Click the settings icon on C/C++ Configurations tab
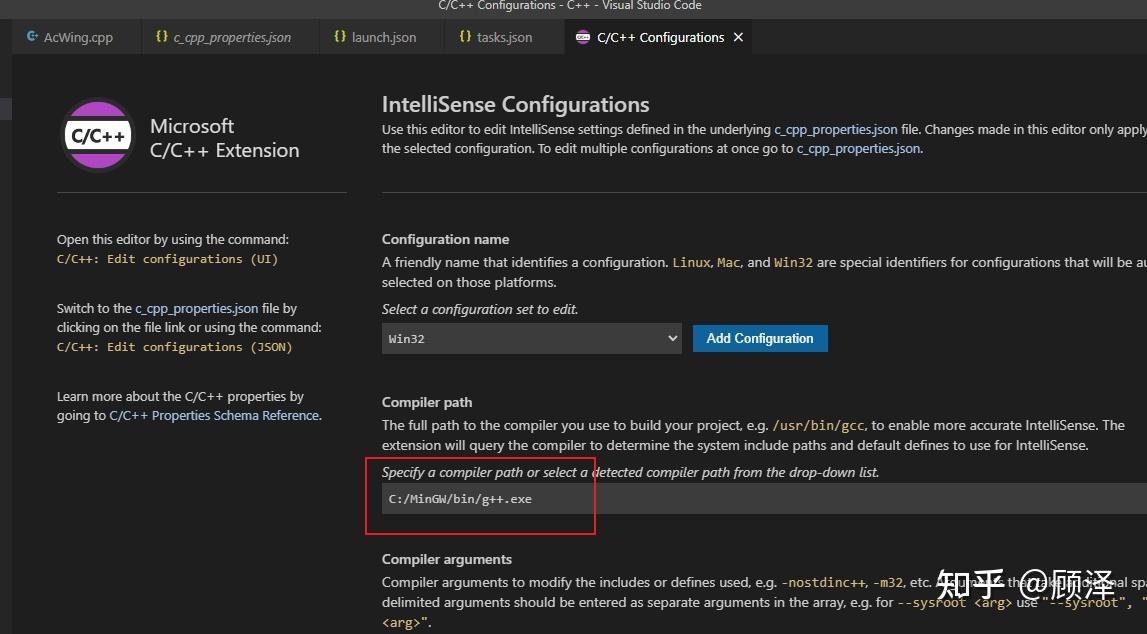This screenshot has height=634, width=1147. coord(583,37)
